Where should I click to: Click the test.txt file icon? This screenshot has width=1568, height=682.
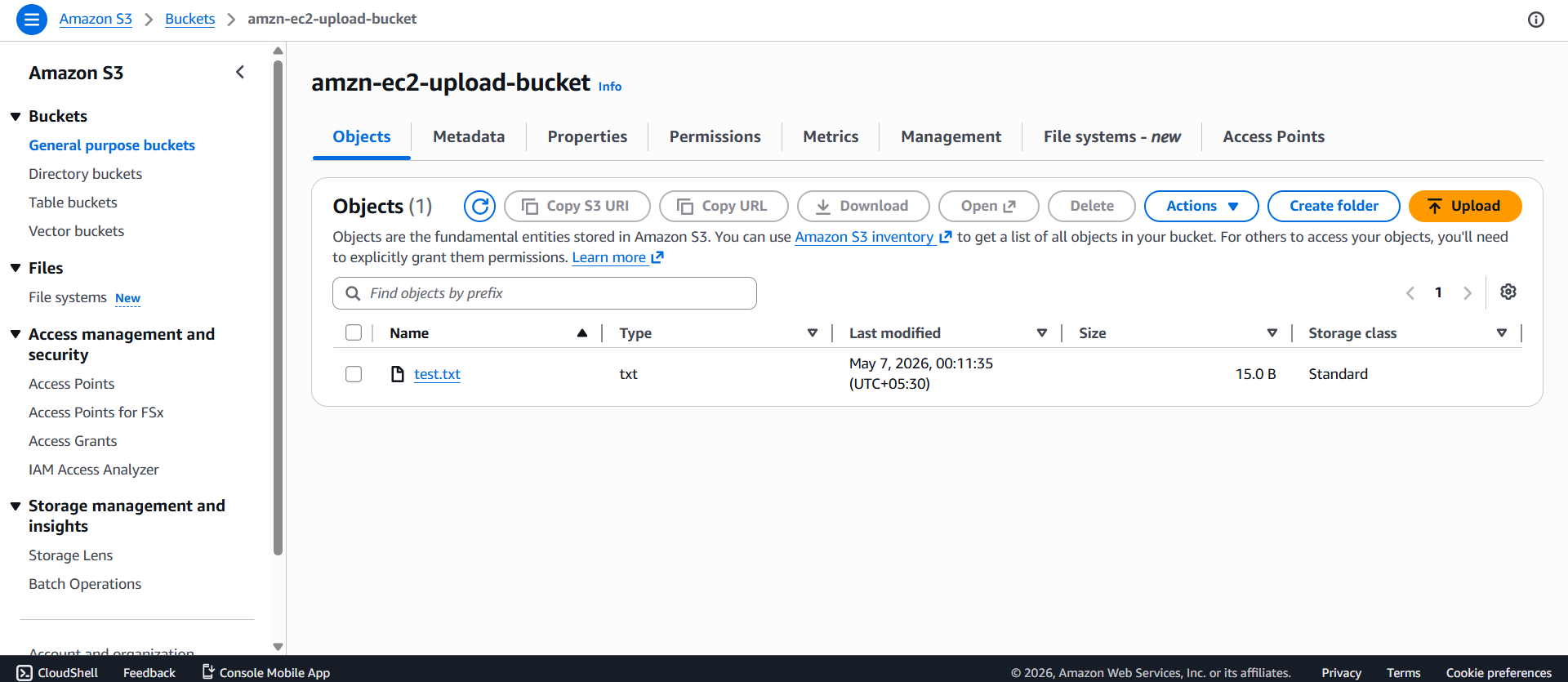point(398,374)
